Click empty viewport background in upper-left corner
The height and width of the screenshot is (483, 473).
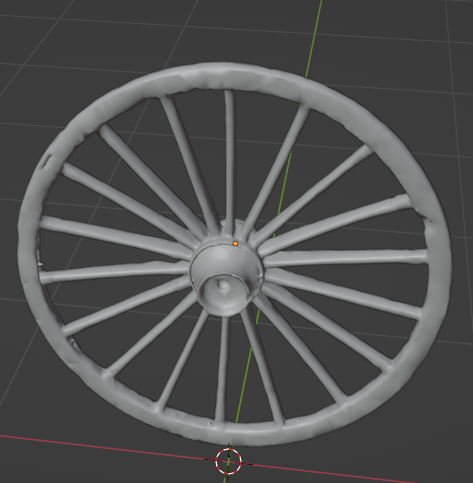coord(33,33)
